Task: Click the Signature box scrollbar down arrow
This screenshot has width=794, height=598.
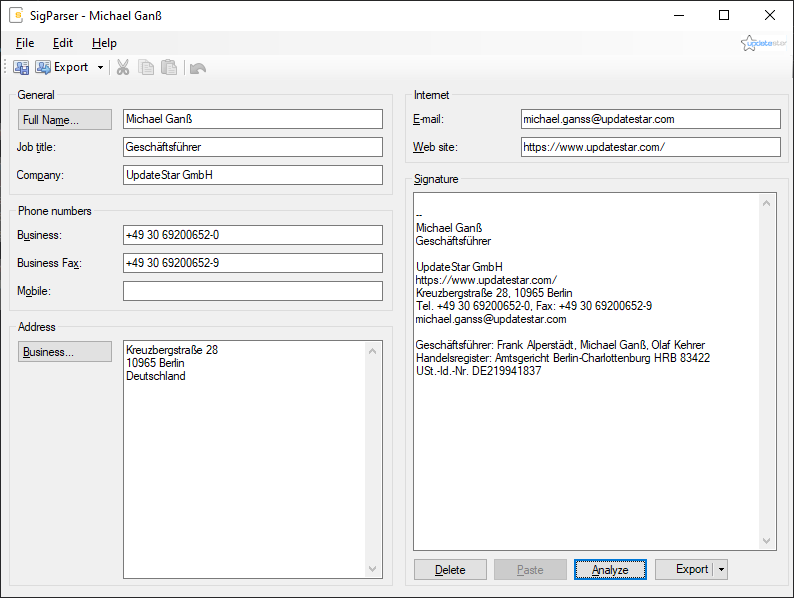Action: (x=768, y=542)
